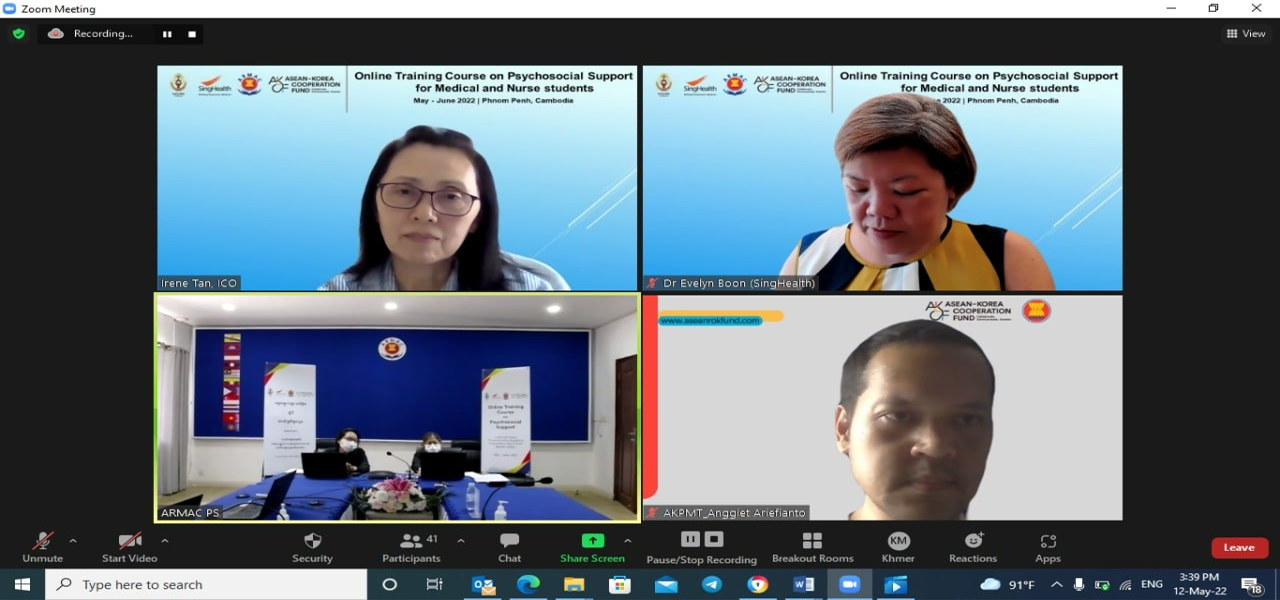1280x600 pixels.
Task: Open the View layout menu
Action: click(x=1246, y=34)
